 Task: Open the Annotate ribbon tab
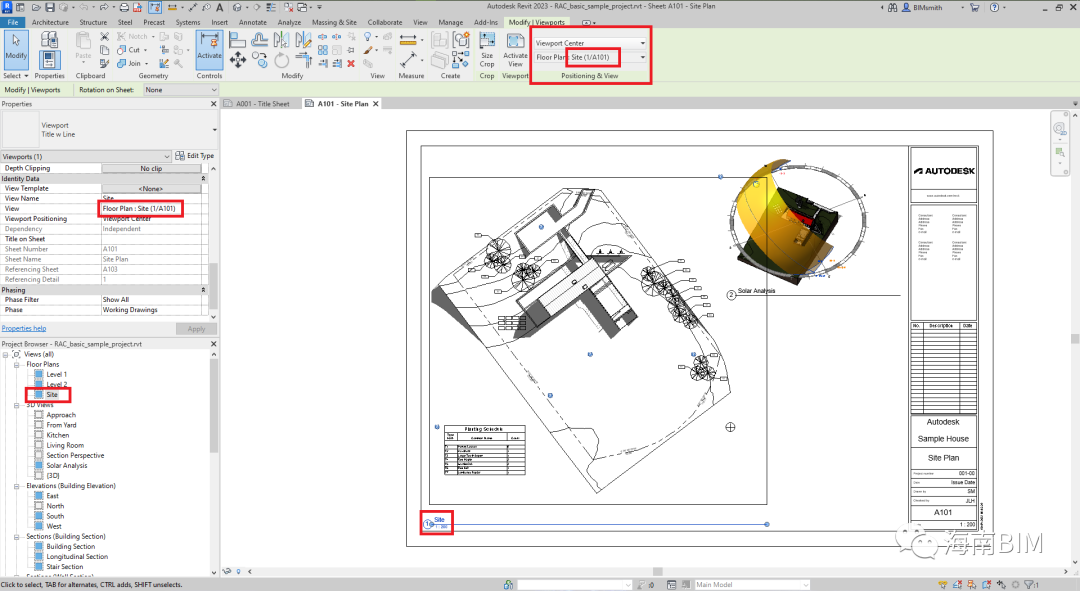253,22
